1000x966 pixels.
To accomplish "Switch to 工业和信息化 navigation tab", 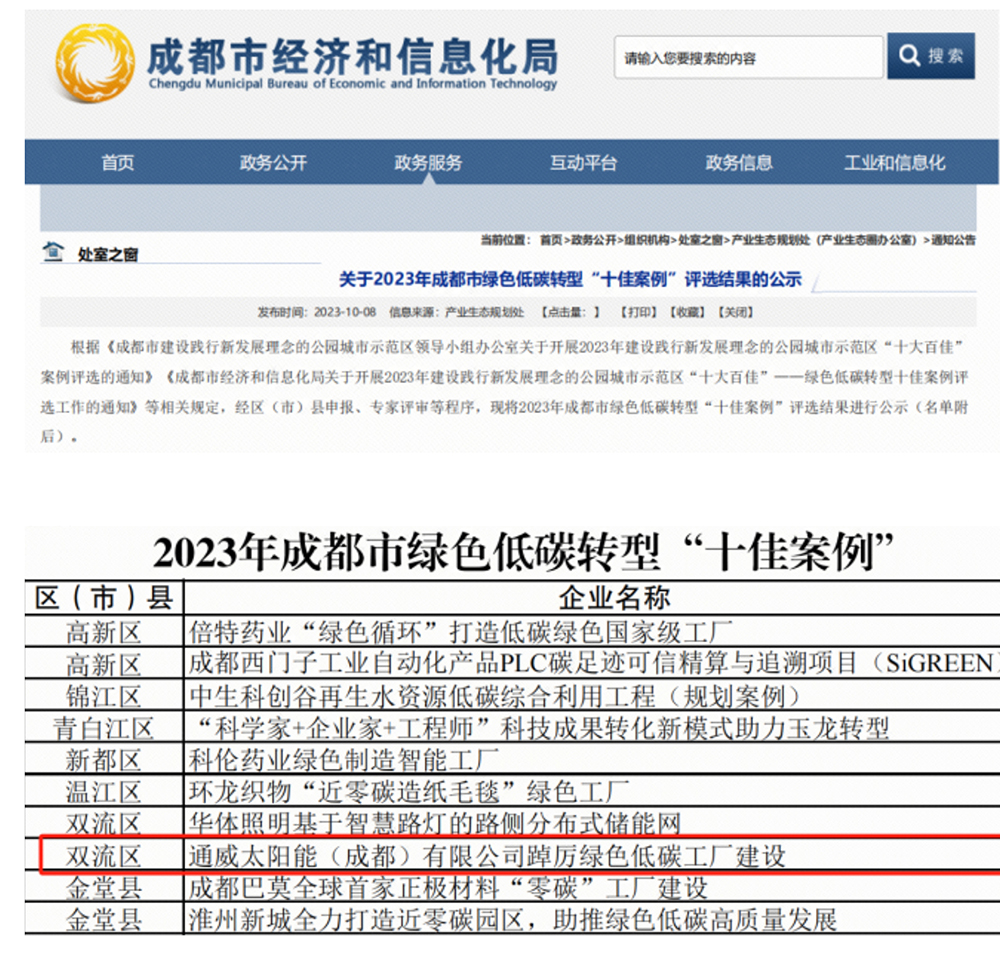I will pos(894,163).
